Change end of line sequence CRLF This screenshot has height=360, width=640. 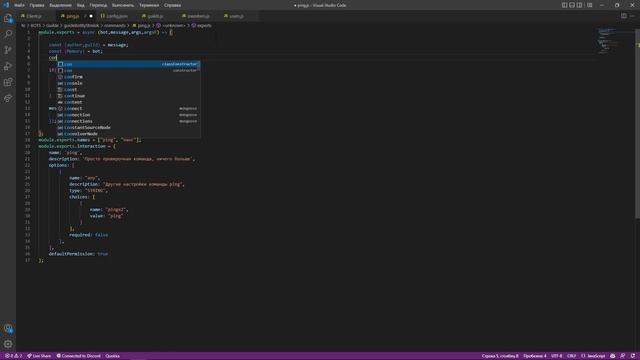tap(571, 356)
